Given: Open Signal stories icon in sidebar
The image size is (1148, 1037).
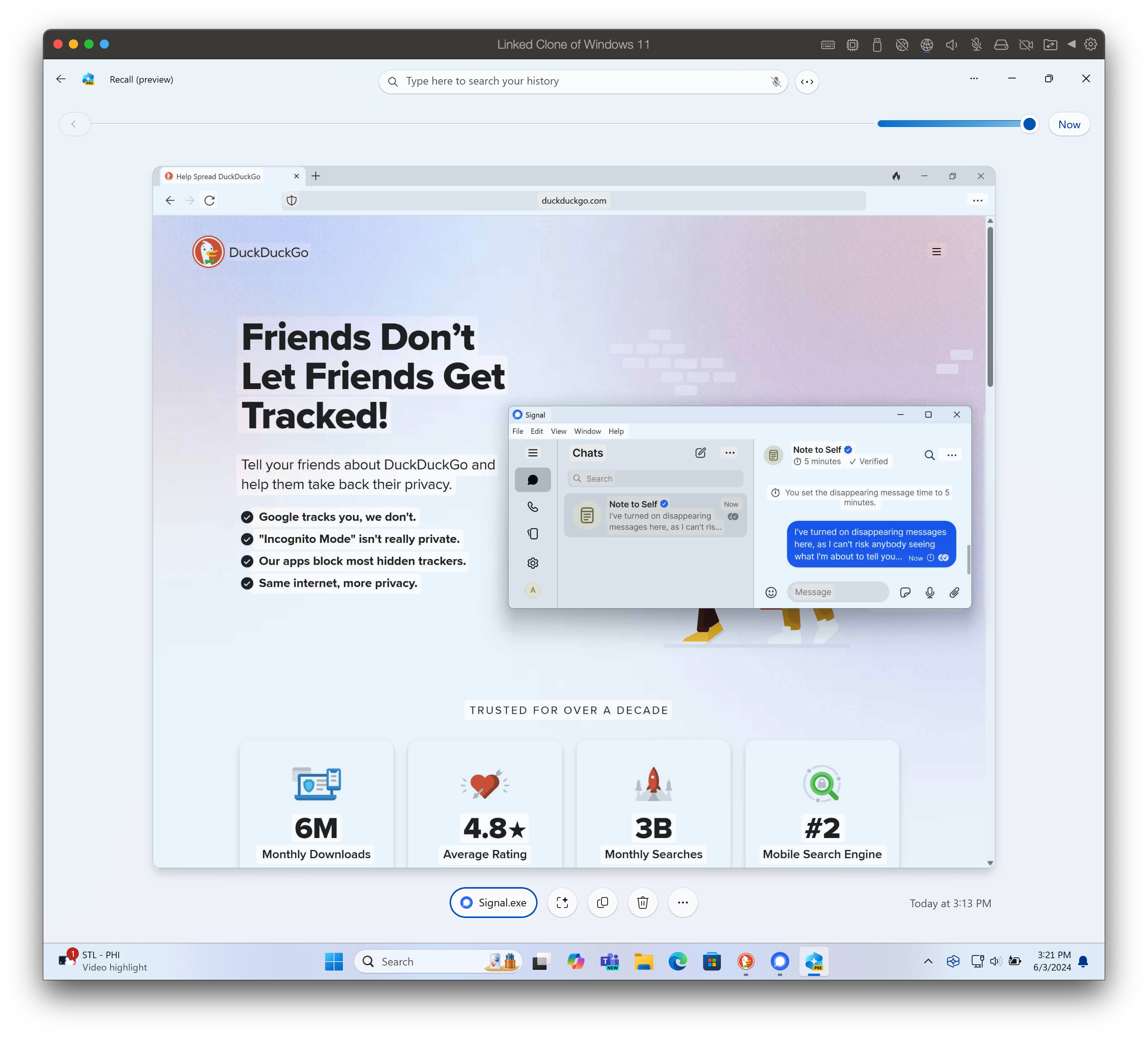Looking at the screenshot, I should (x=532, y=534).
